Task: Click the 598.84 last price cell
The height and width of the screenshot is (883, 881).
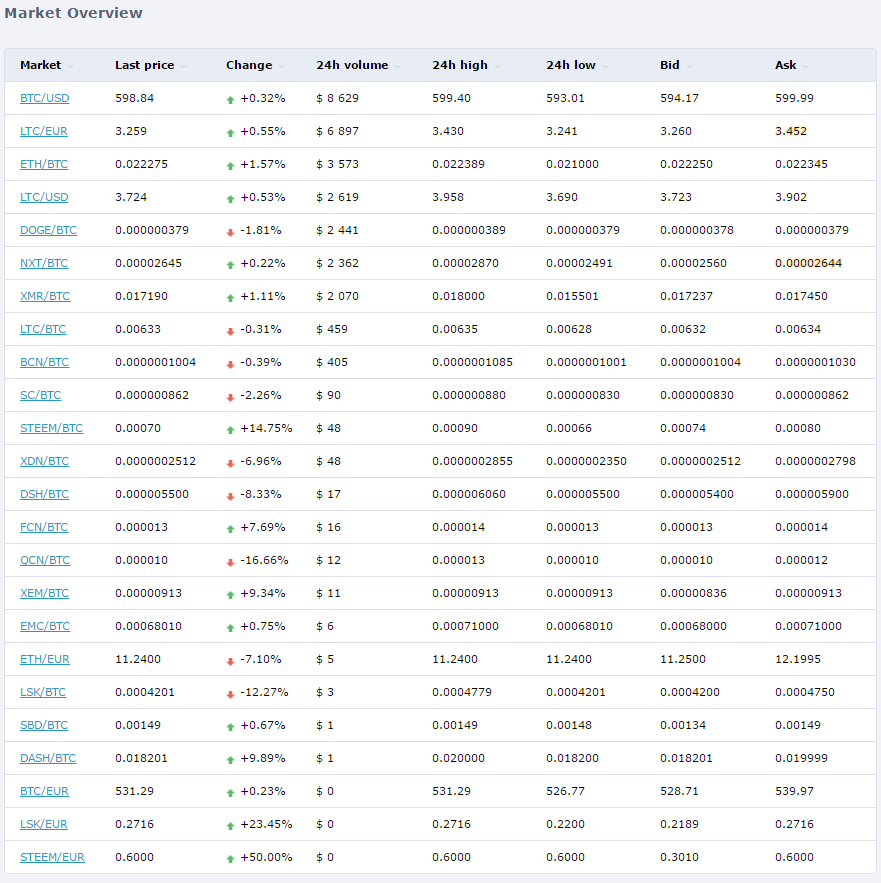Action: pyautogui.click(x=134, y=99)
